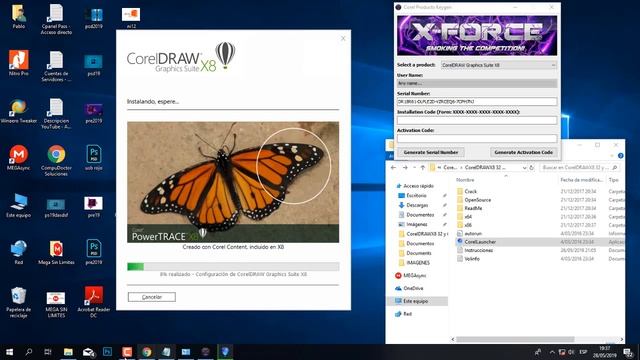
Task: Open the Acrobat Reader DC shortcut
Action: pyautogui.click(x=93, y=302)
